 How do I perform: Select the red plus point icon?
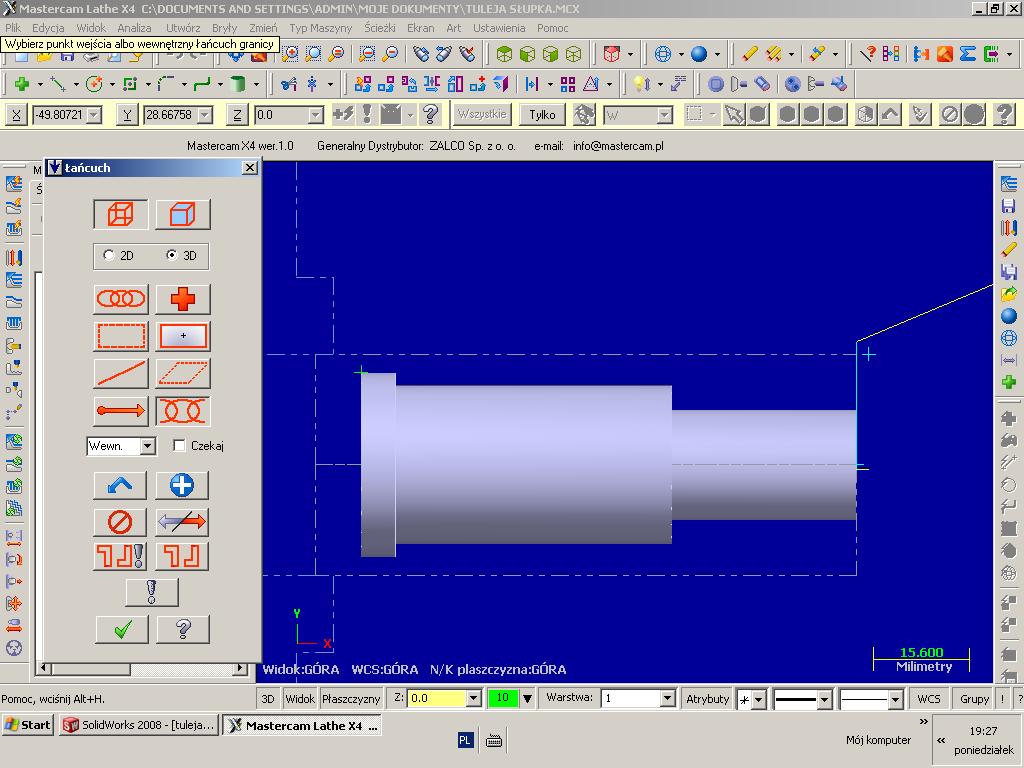tap(183, 299)
